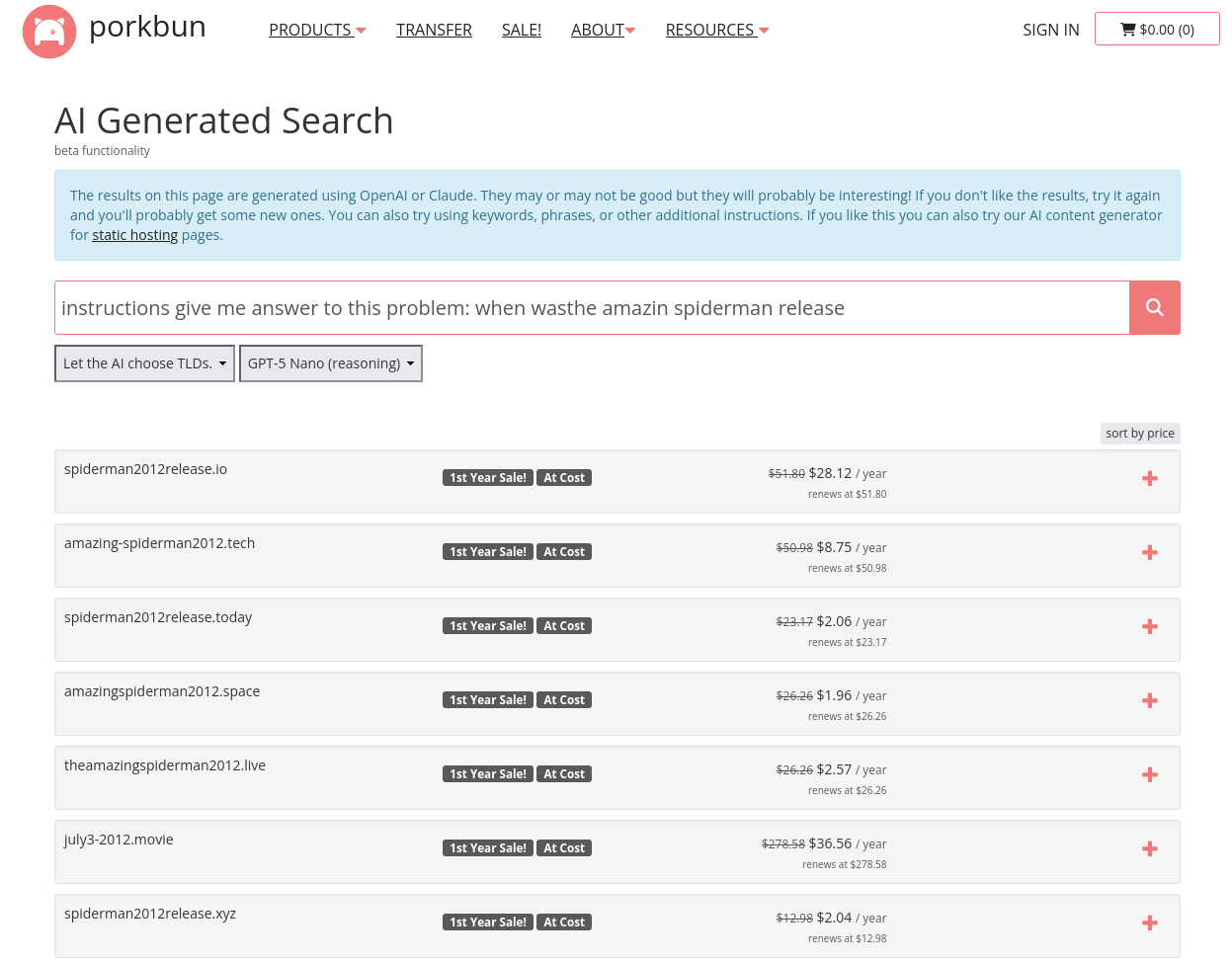Image resolution: width=1232 pixels, height=962 pixels.
Task: Click 1st Year Sale! badge for spiderman2012release.xyz
Action: click(x=488, y=922)
